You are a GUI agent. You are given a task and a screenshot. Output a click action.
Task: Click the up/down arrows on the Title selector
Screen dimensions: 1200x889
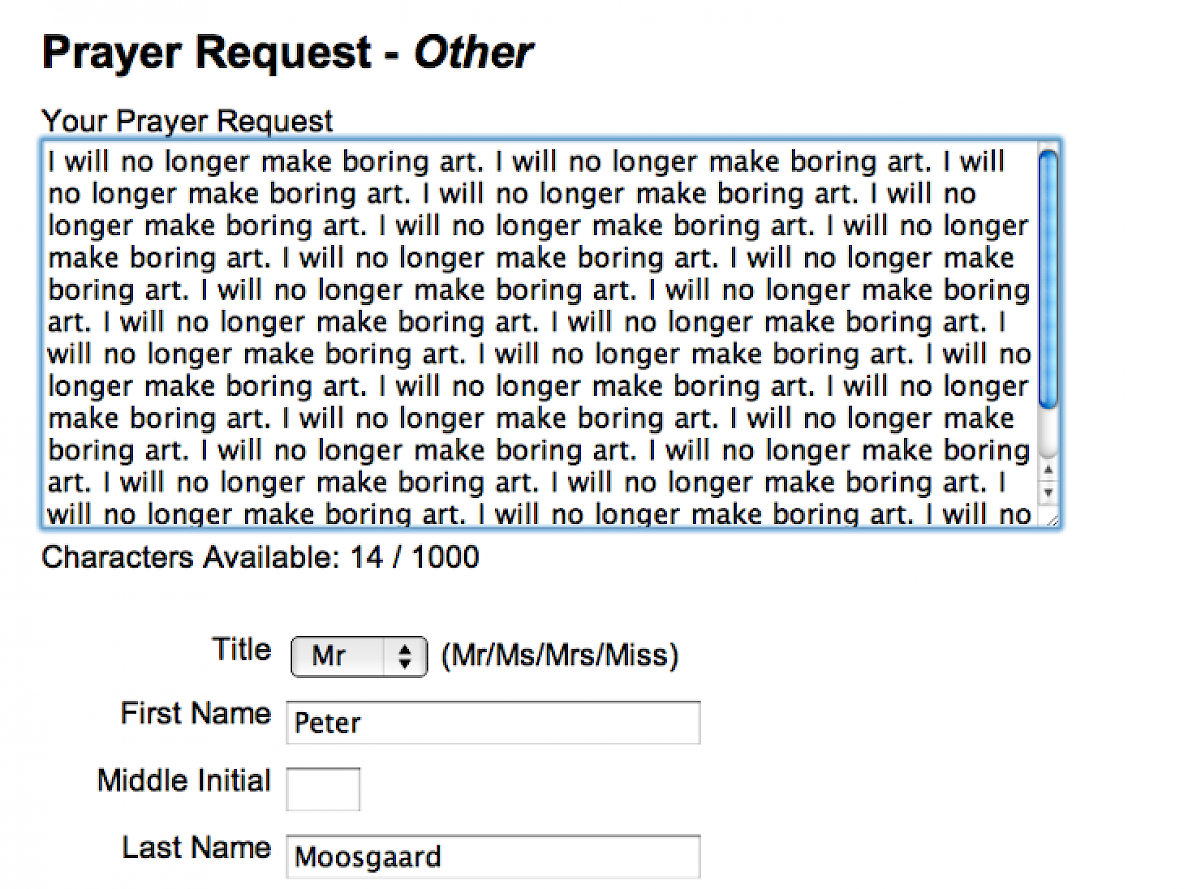(405, 657)
